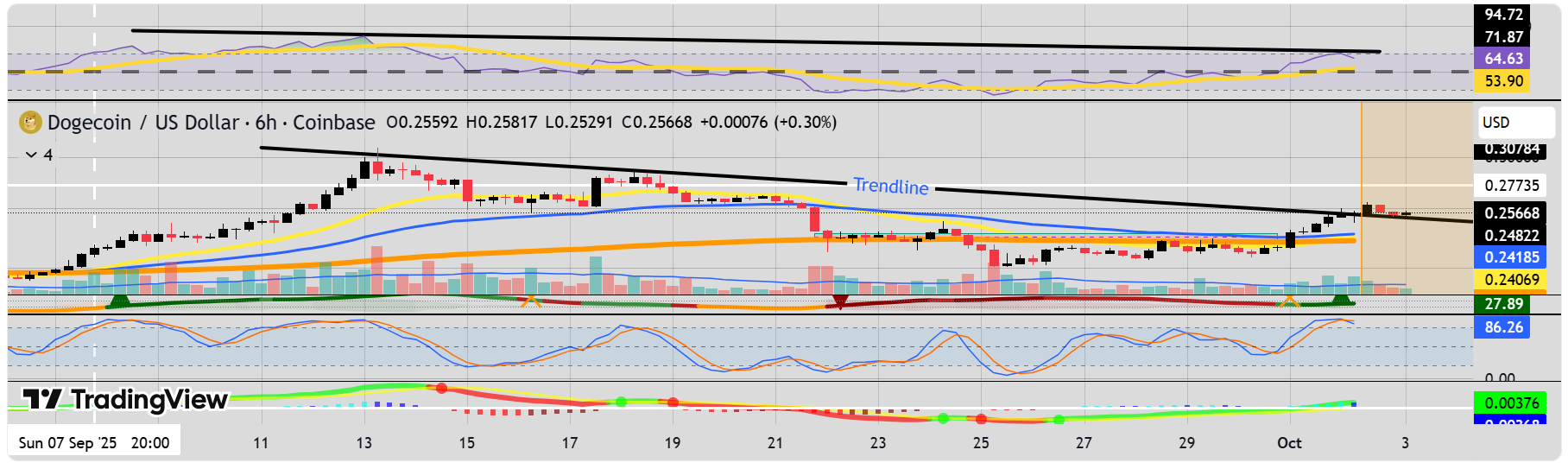Click the 6h interval in chart title
Viewport: 1568px width, 469px height.
265,123
